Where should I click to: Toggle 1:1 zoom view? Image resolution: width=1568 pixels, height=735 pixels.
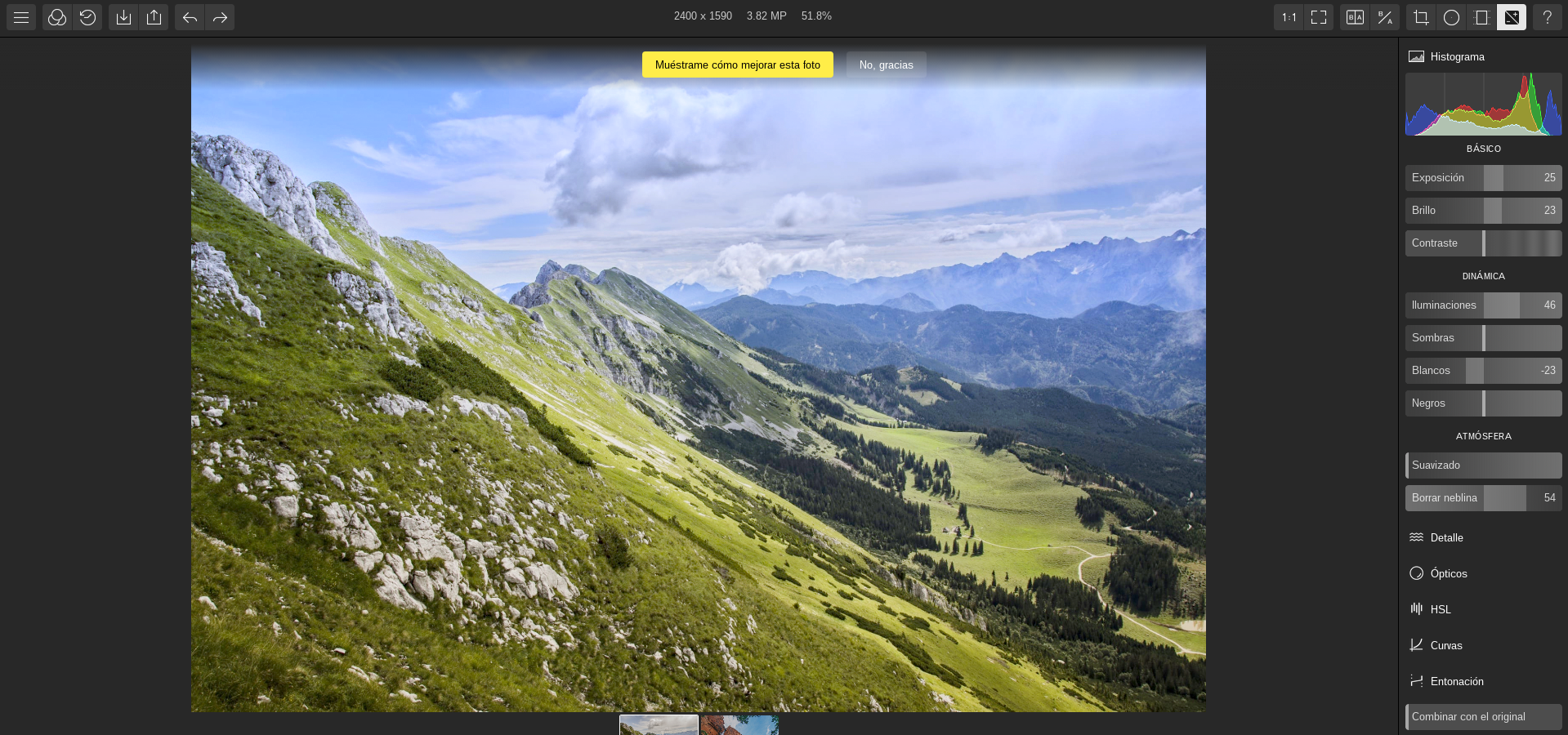pos(1288,16)
